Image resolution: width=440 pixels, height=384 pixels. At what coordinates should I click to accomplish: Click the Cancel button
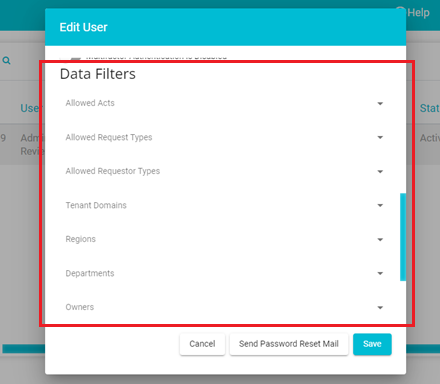coord(202,344)
